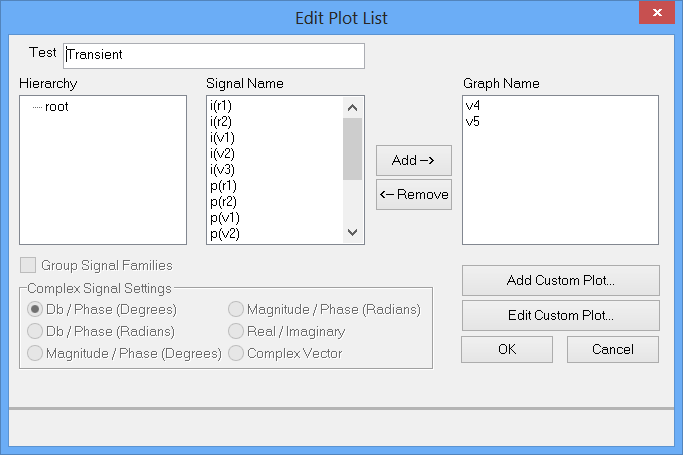Choose p(r1) from the signal list
The image size is (683, 455).
(x=223, y=185)
